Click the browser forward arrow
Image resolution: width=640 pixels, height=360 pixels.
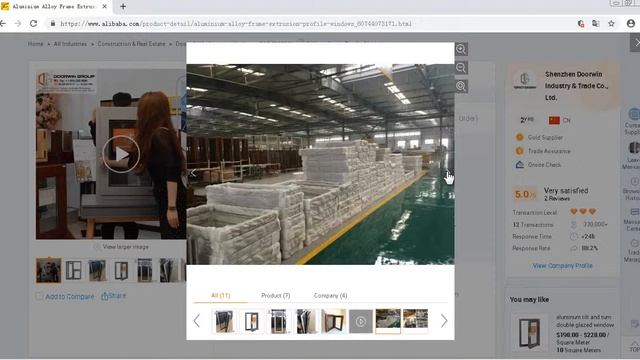(18, 24)
